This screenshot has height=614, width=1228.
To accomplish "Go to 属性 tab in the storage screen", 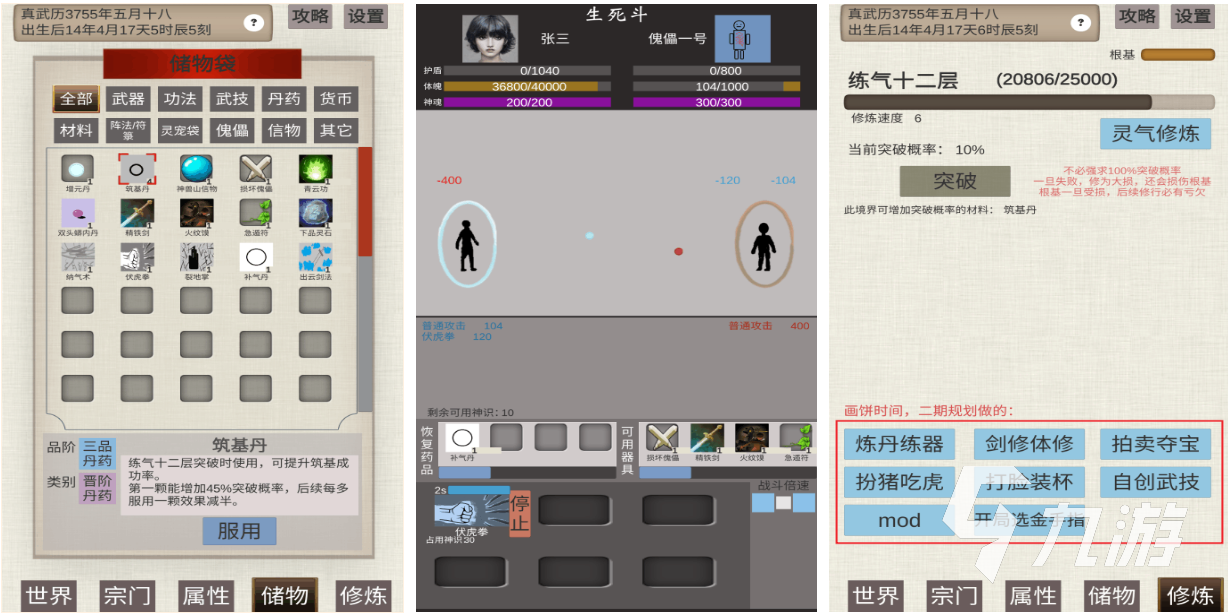I will [206, 596].
